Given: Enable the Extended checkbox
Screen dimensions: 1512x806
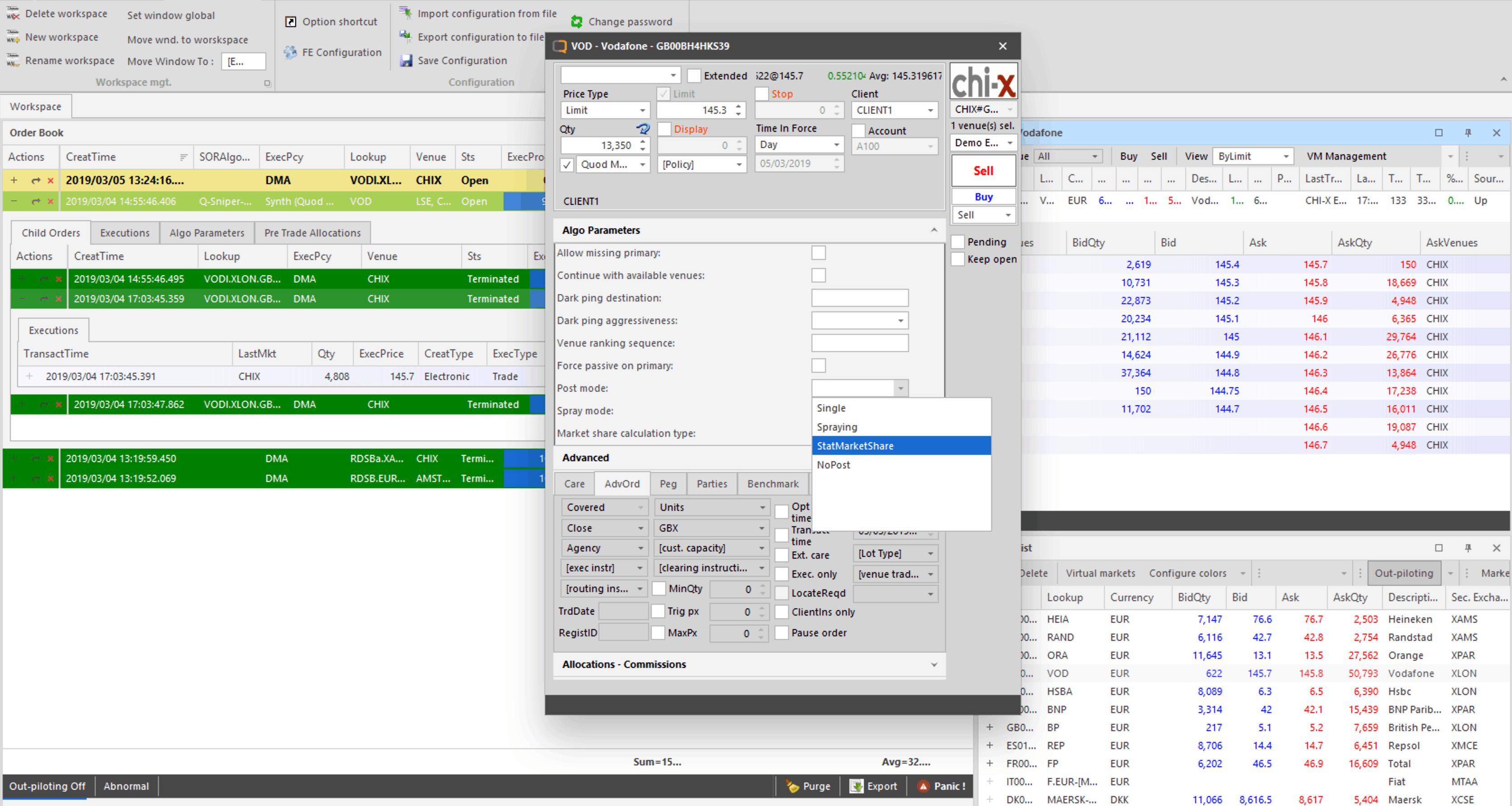Looking at the screenshot, I should coord(694,76).
